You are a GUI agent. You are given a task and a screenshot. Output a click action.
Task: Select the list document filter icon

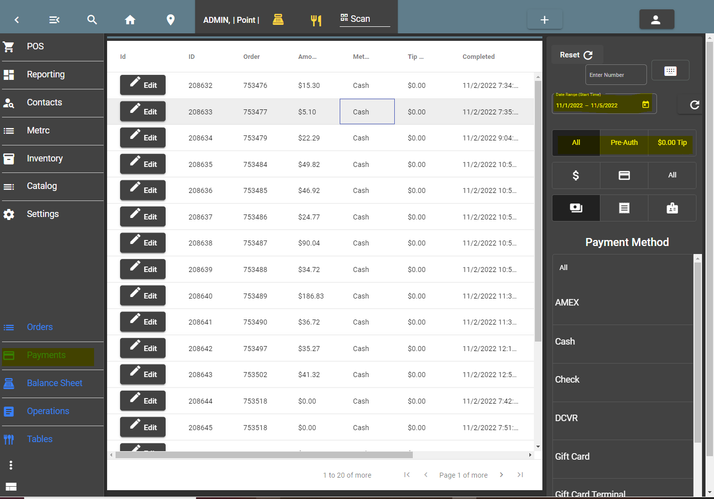[x=624, y=208]
